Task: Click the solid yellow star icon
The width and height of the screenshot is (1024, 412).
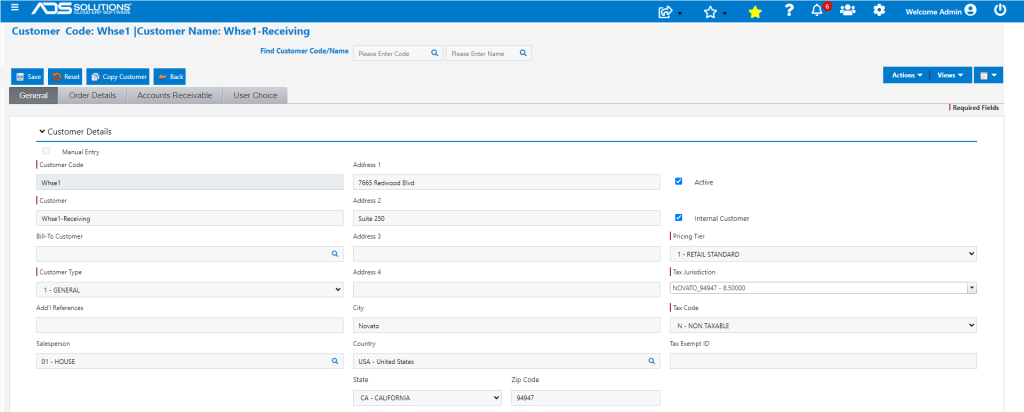Action: (755, 12)
